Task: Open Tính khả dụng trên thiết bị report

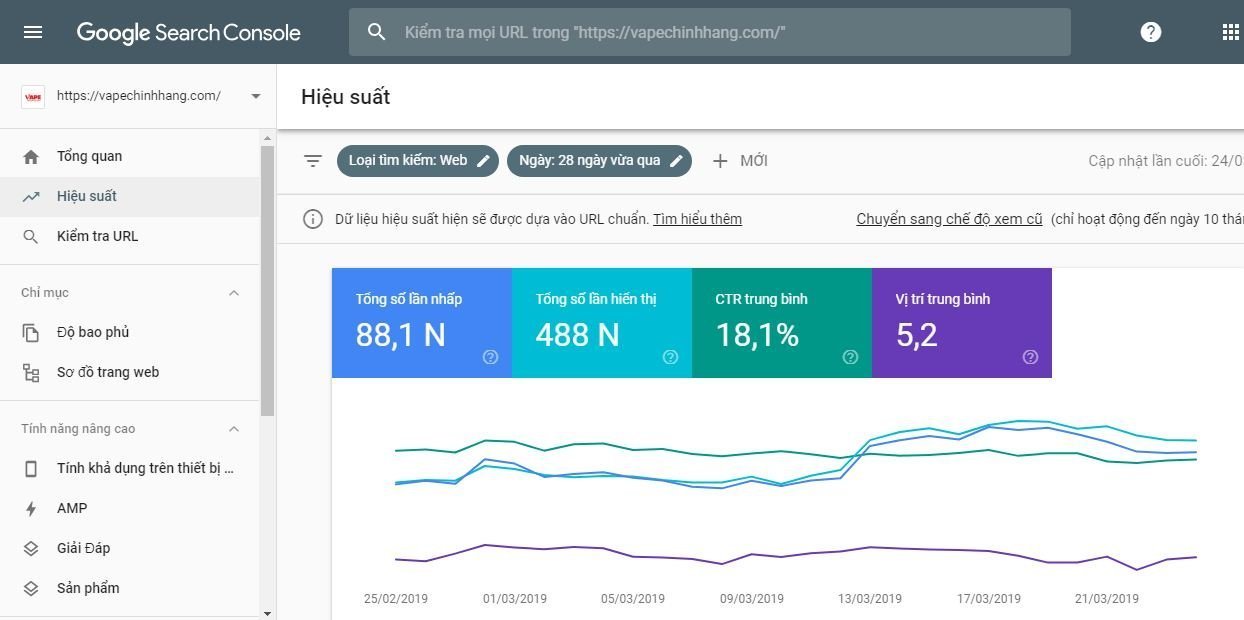Action: click(x=129, y=468)
